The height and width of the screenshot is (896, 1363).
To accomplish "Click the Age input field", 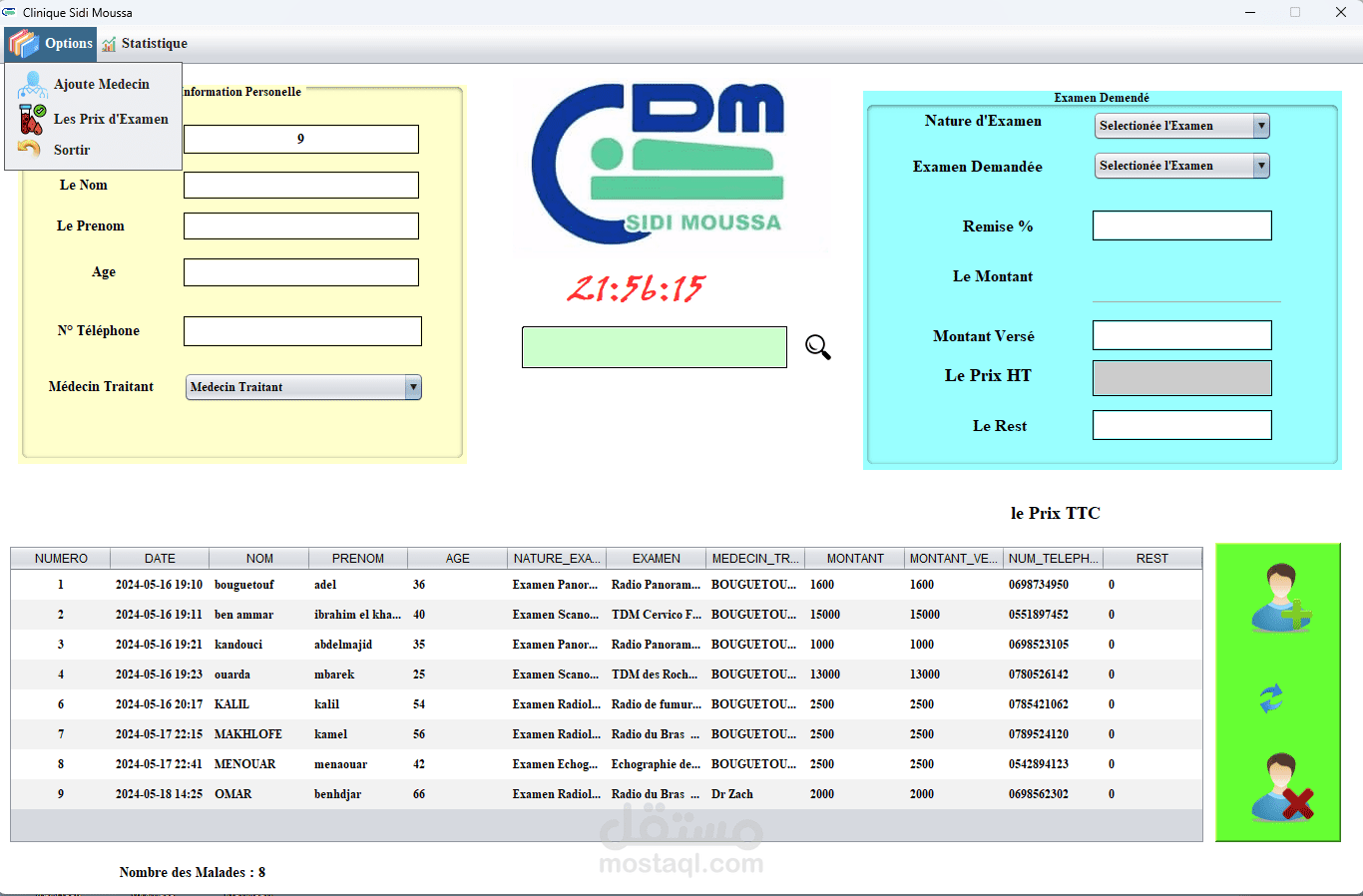I will [x=301, y=272].
